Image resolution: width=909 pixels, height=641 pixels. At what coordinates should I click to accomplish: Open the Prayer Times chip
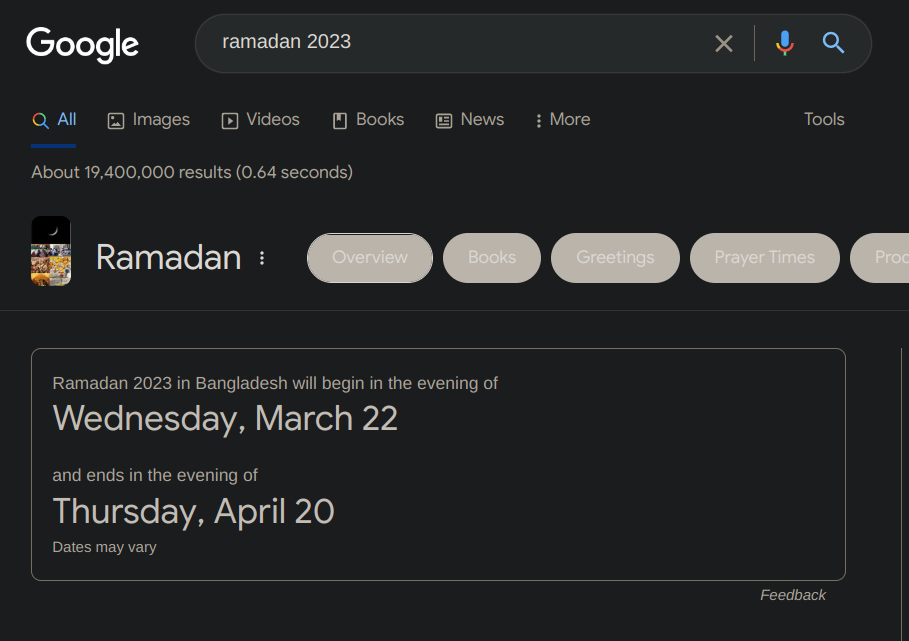764,258
